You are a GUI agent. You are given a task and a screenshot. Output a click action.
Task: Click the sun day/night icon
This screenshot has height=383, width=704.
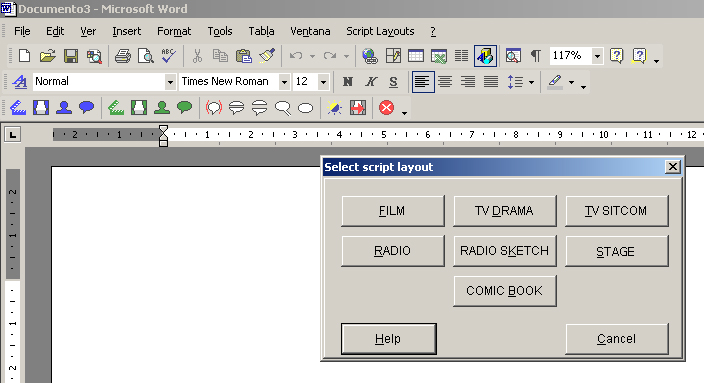coord(334,108)
